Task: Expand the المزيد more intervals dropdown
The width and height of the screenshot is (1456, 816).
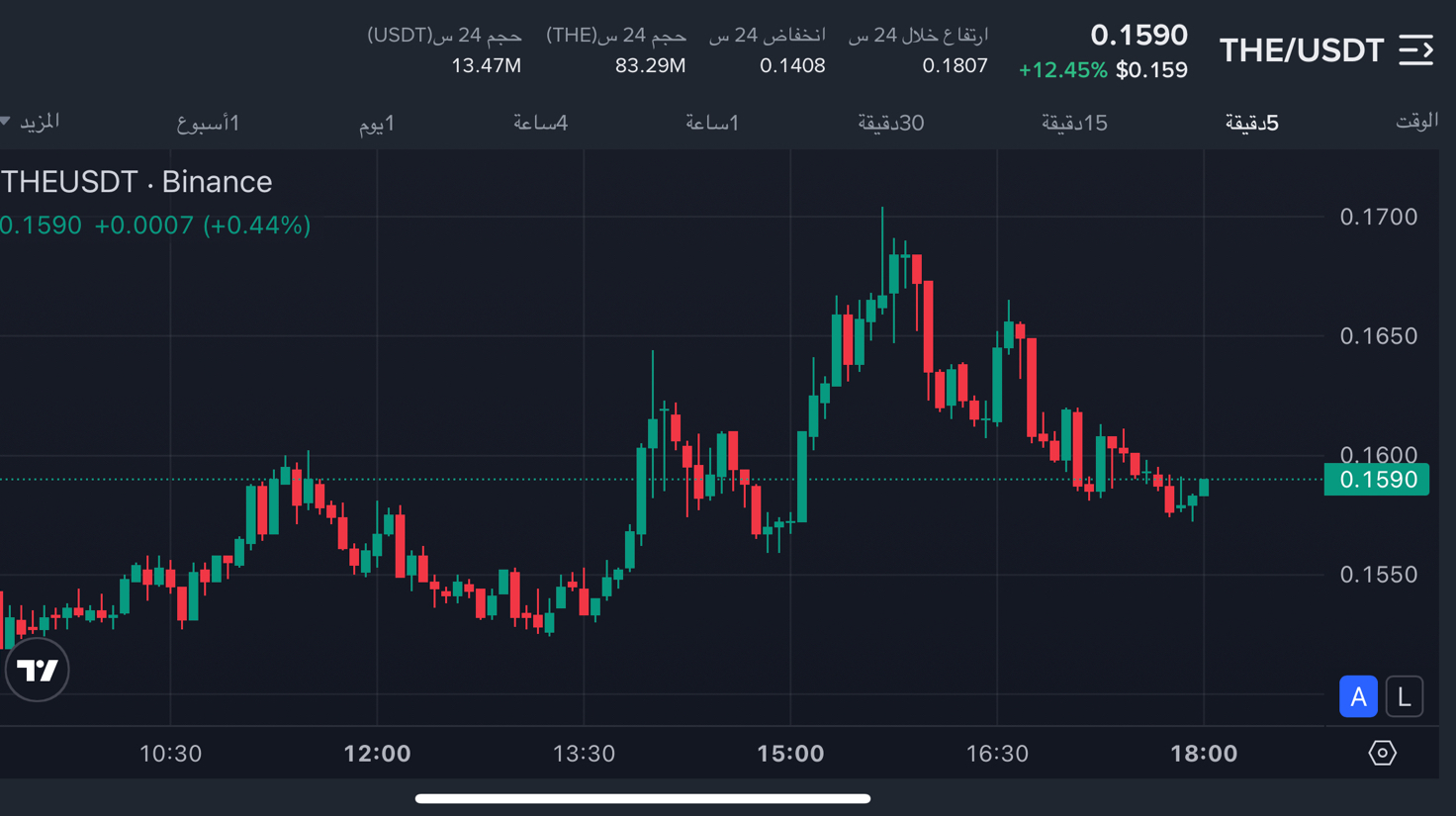Action: tap(32, 123)
